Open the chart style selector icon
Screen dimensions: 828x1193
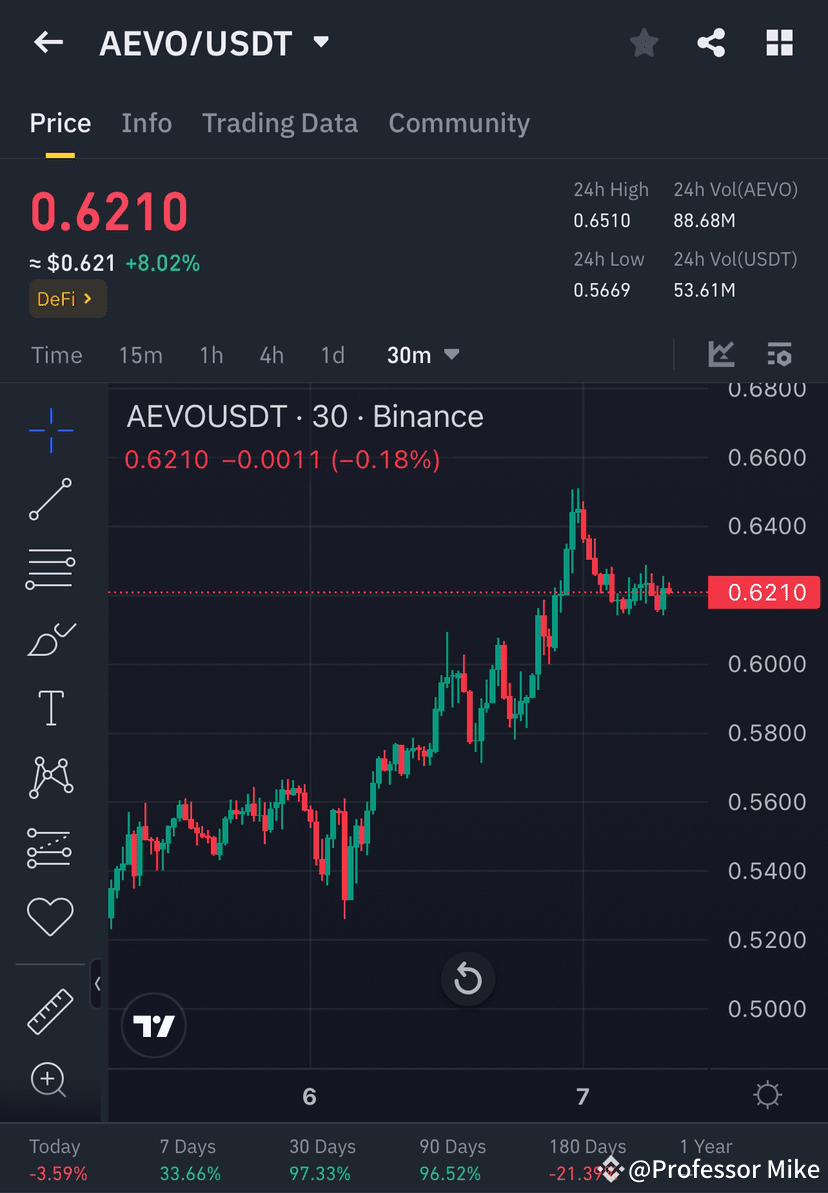721,354
